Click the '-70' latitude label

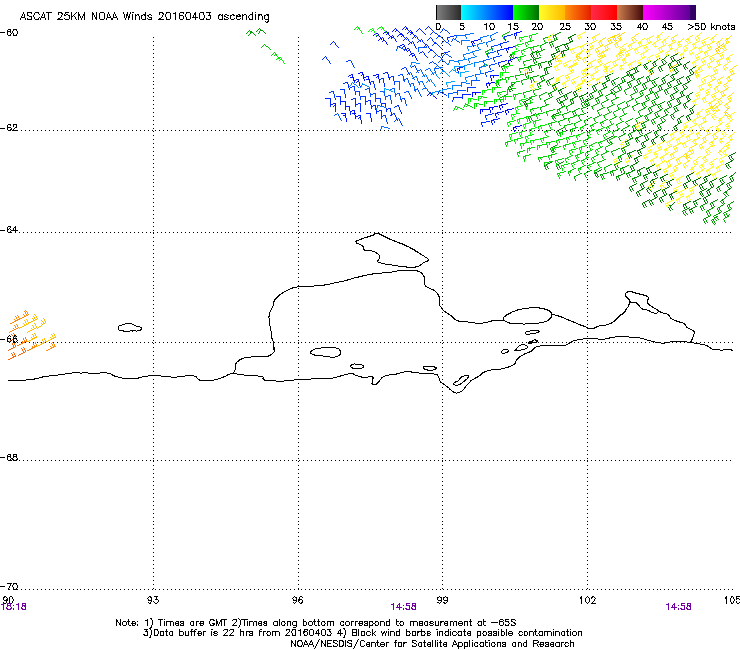(9, 587)
